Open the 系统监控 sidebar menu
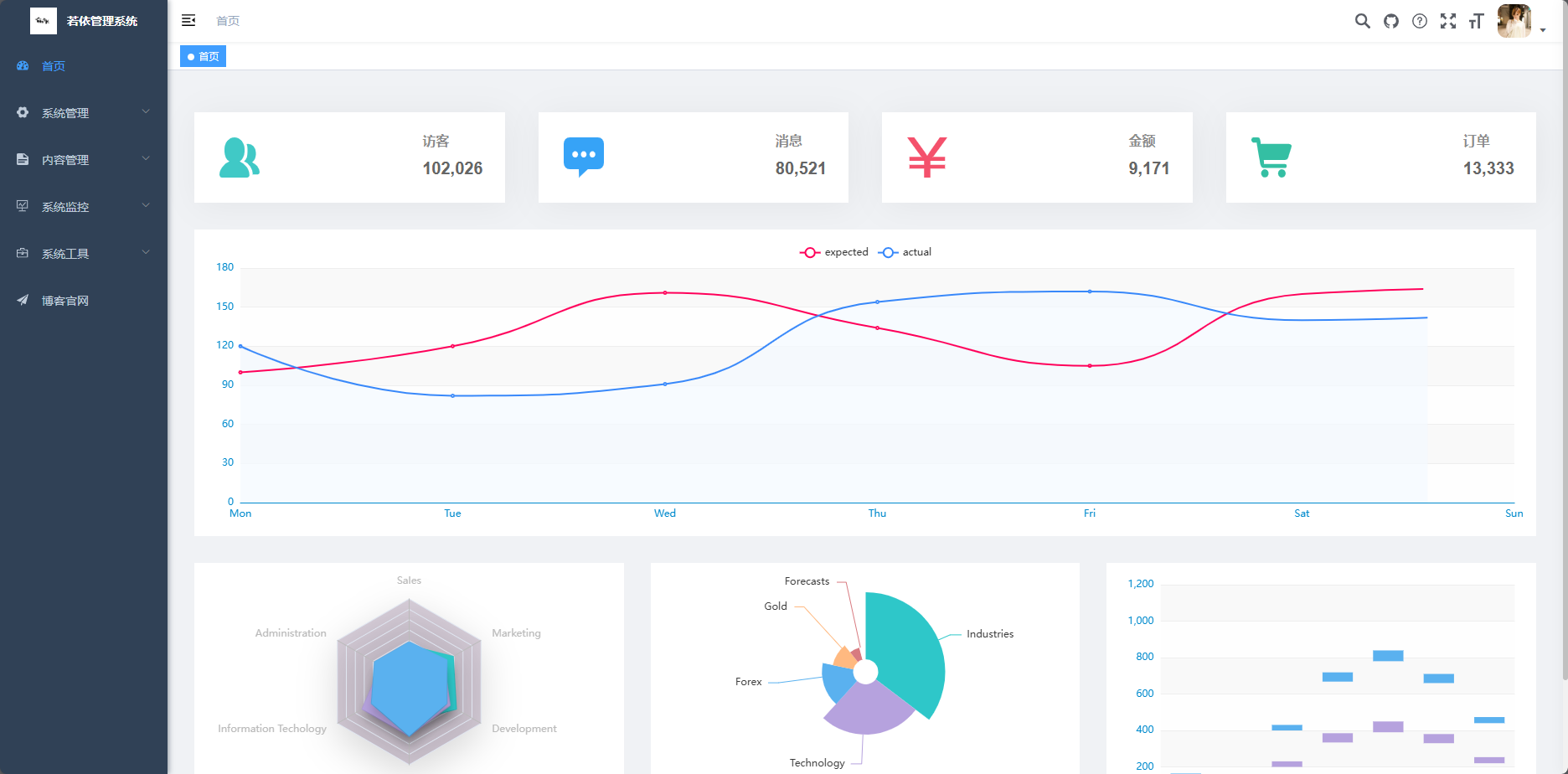The image size is (1568, 774). pos(84,207)
